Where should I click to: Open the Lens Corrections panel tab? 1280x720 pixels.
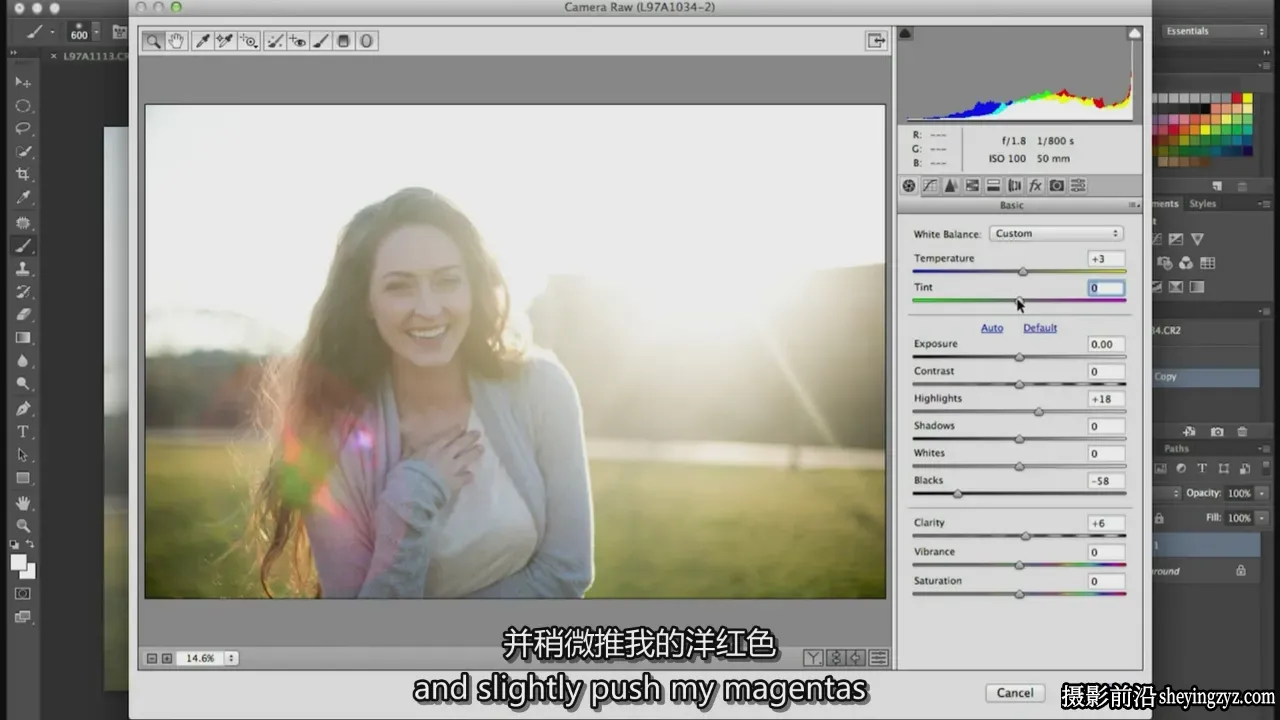[1014, 186]
